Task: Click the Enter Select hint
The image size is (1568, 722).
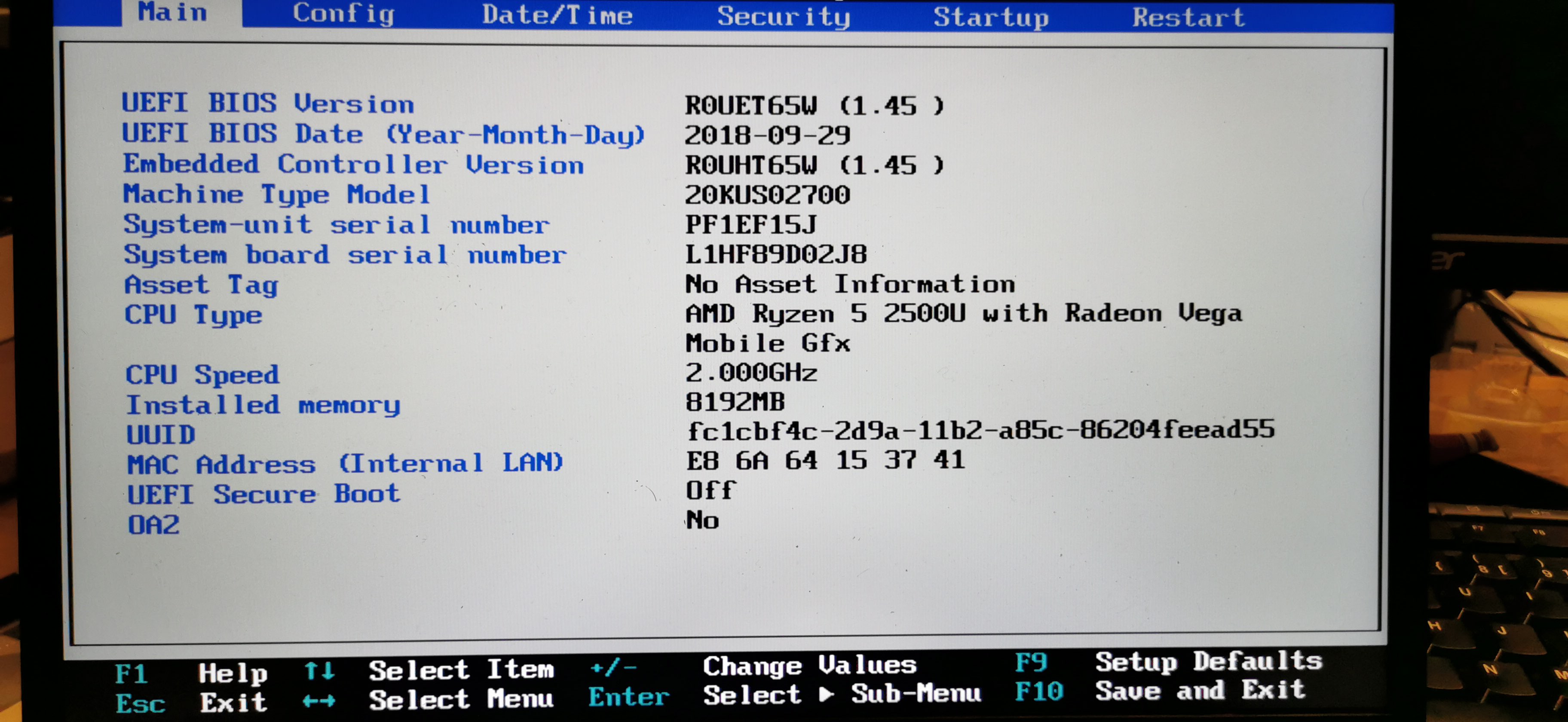Action: click(629, 697)
